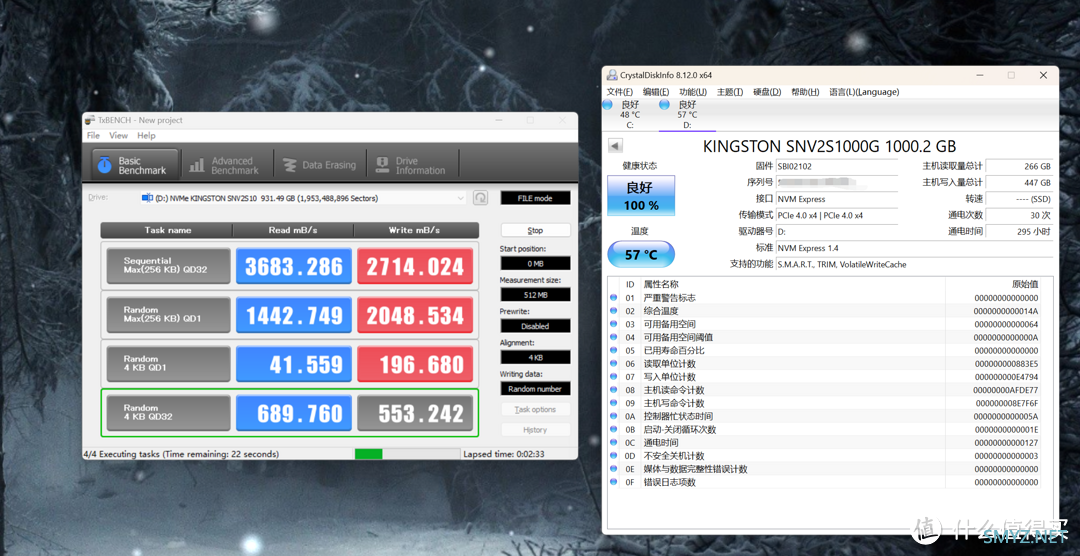Open the 编辑(E) menu
Screen dimensions: 1080x556
[x=656, y=92]
